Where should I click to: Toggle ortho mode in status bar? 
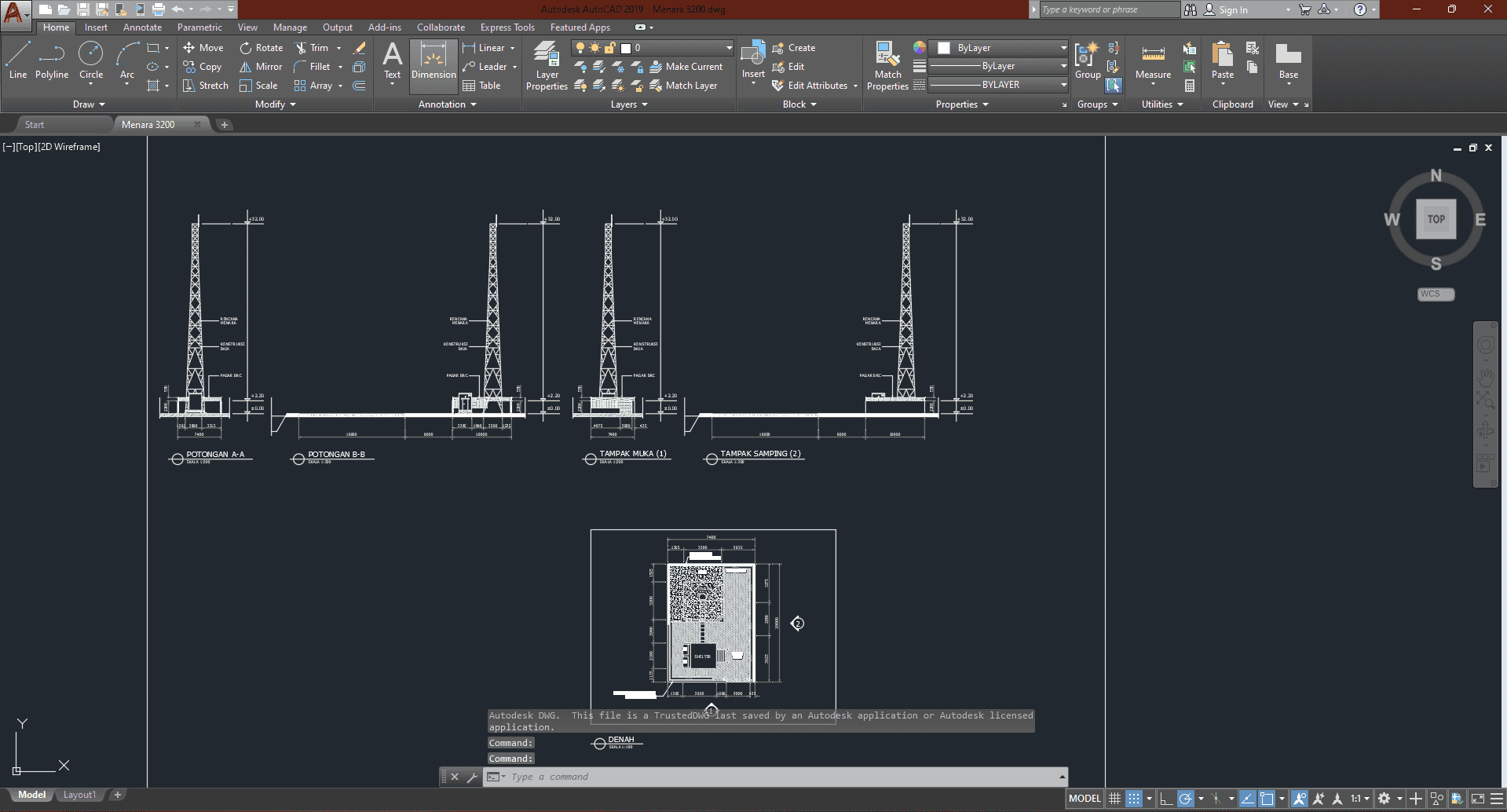tap(1166, 799)
